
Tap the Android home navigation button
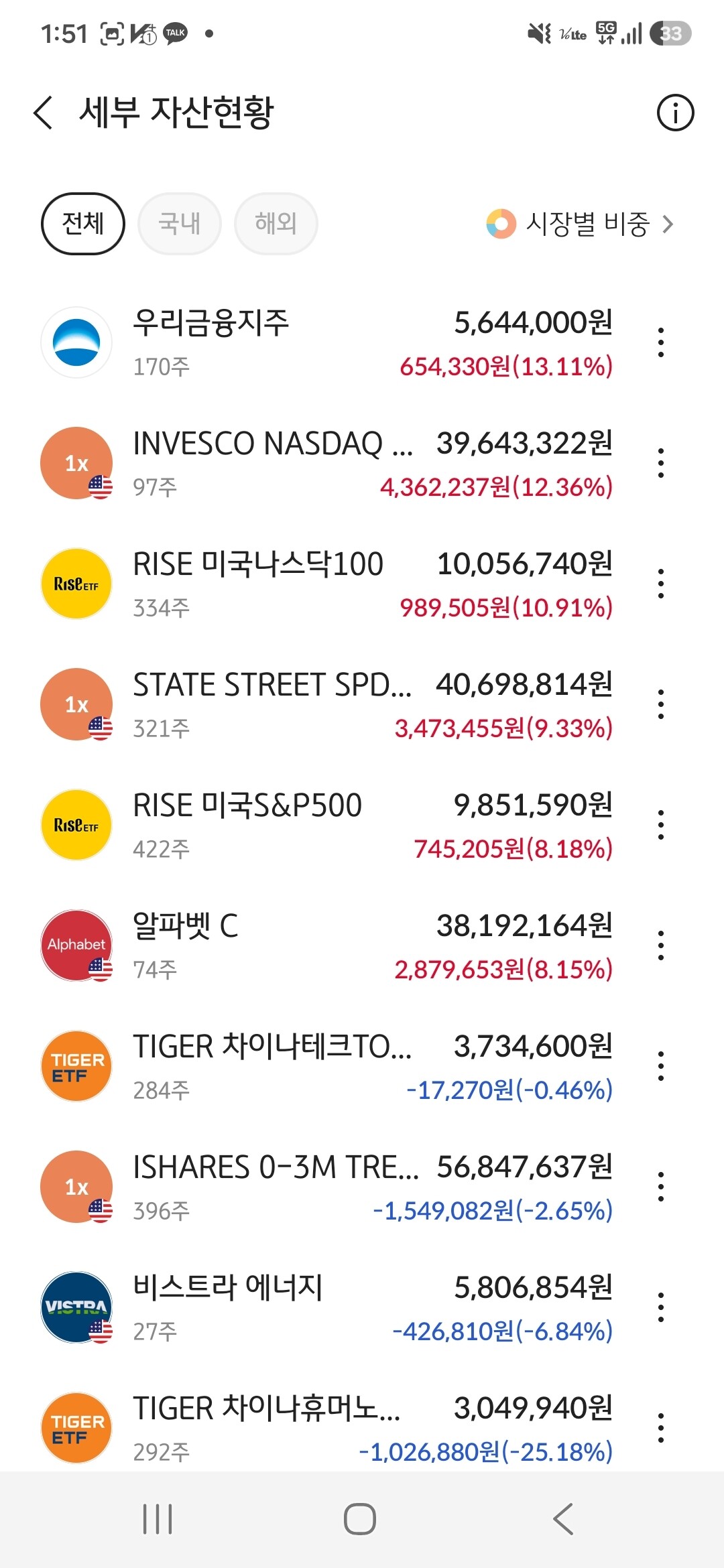[360, 1519]
